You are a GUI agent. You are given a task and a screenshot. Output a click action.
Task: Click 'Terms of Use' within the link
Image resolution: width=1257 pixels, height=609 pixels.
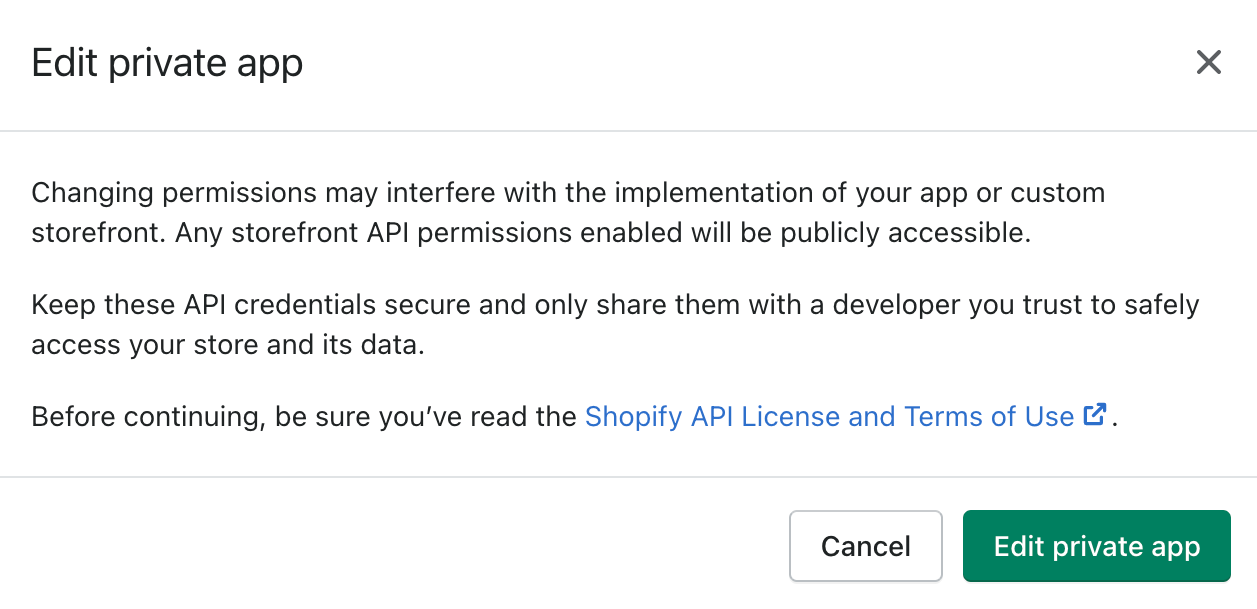point(989,416)
